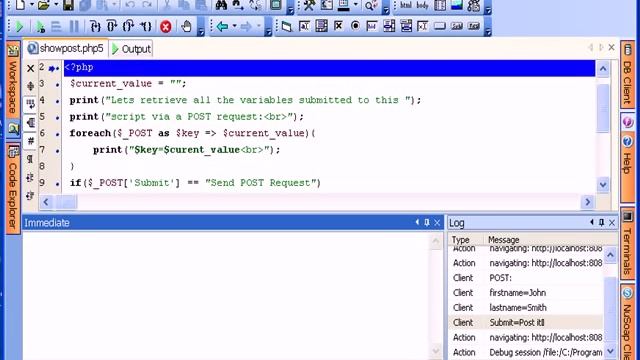
Task: Click editor vertical scrollbar down arrow
Action: [x=603, y=185]
